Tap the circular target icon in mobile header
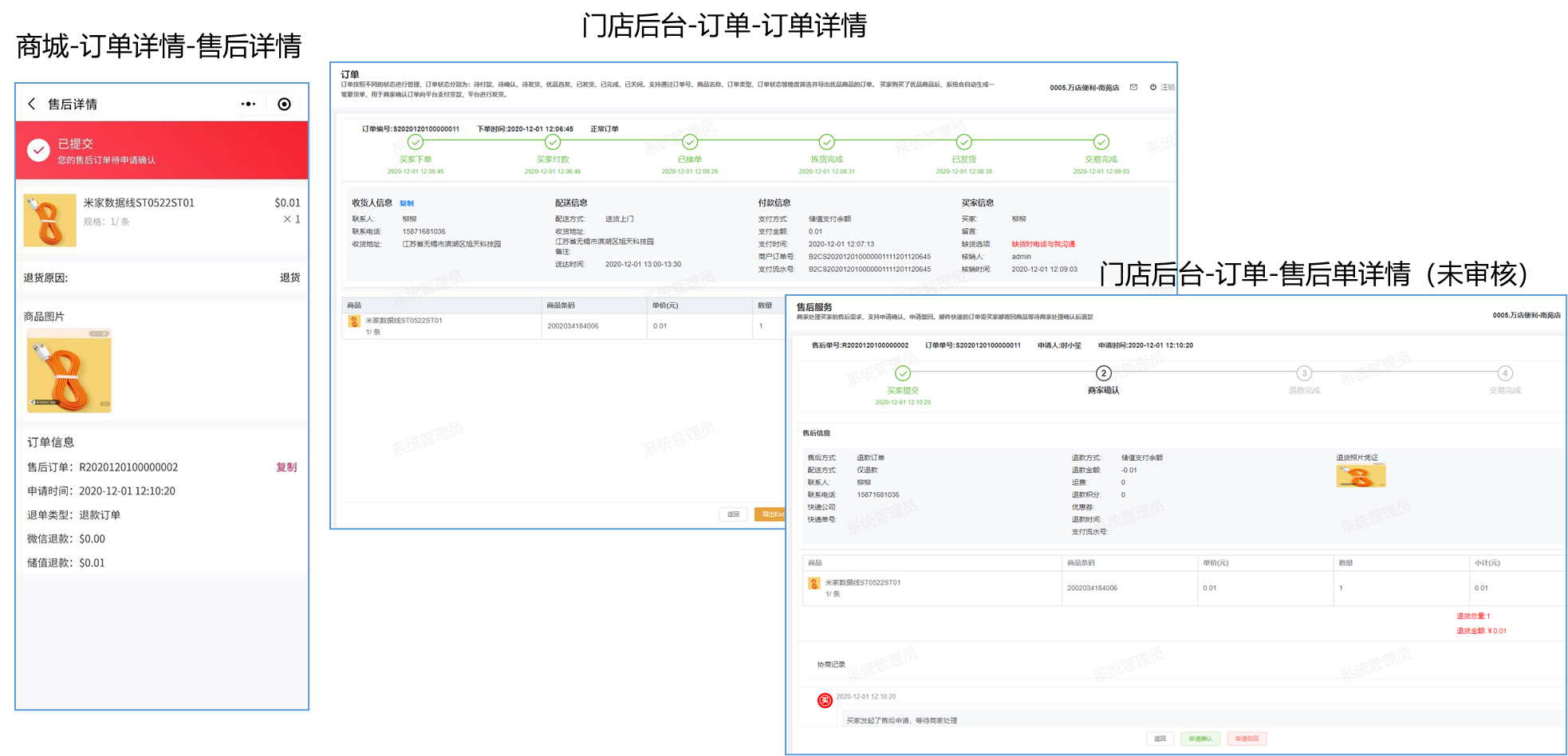This screenshot has width=1568, height=756. 284,104
